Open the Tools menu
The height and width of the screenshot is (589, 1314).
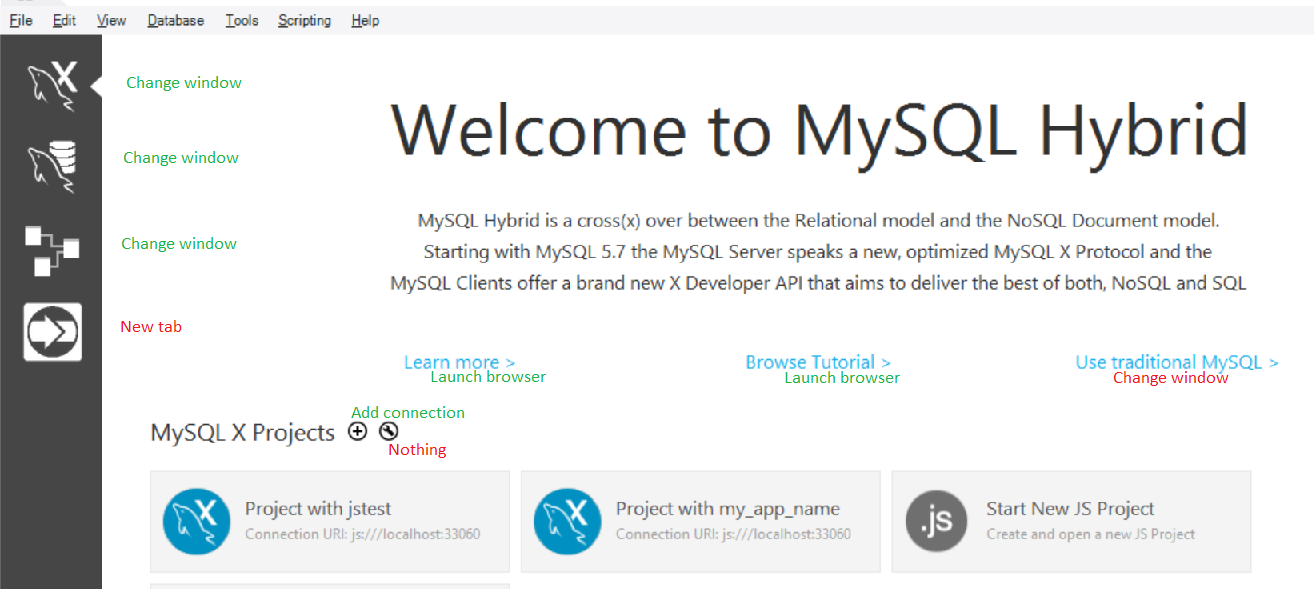[242, 20]
